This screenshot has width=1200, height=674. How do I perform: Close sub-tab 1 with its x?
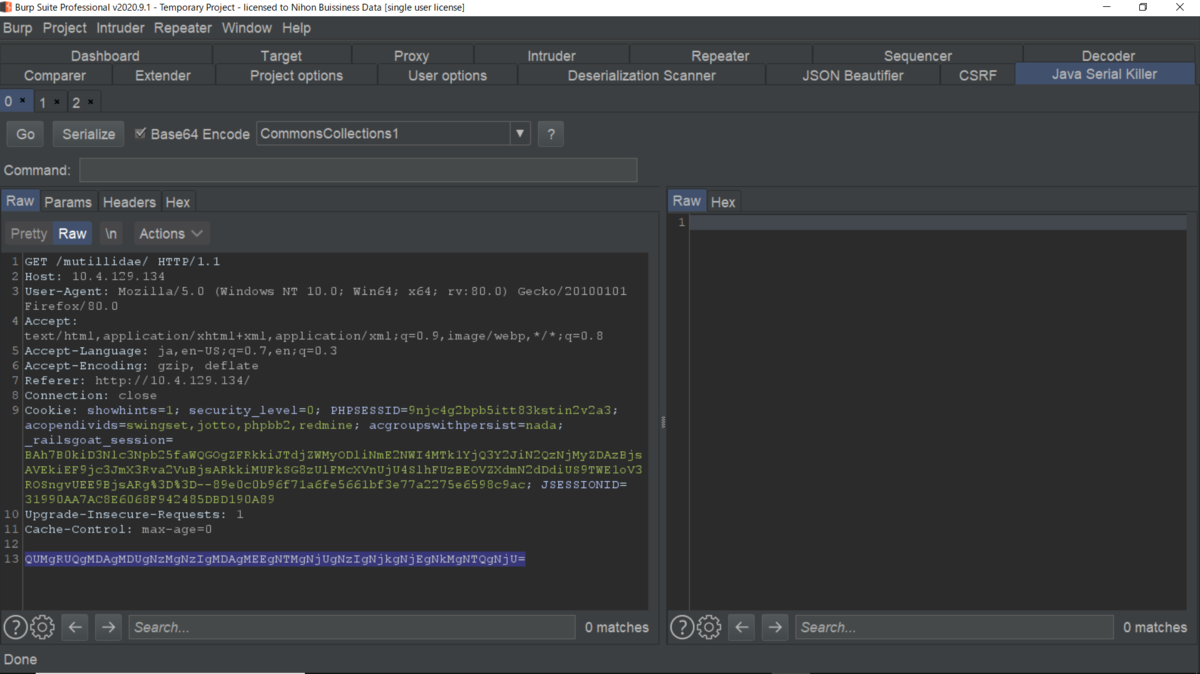pyautogui.click(x=57, y=102)
